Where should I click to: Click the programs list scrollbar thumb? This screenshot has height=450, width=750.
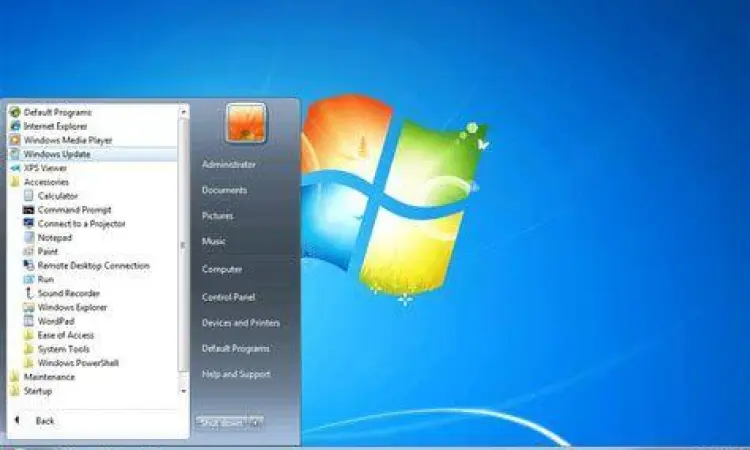(183, 245)
